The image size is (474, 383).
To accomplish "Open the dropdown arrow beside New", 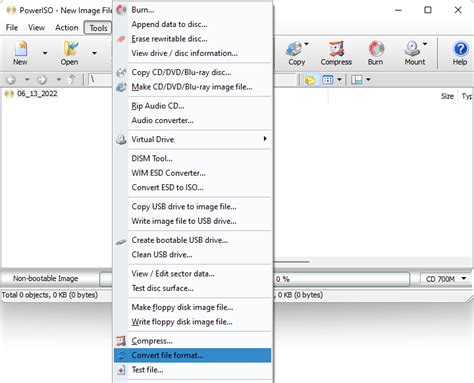I will click(45, 53).
